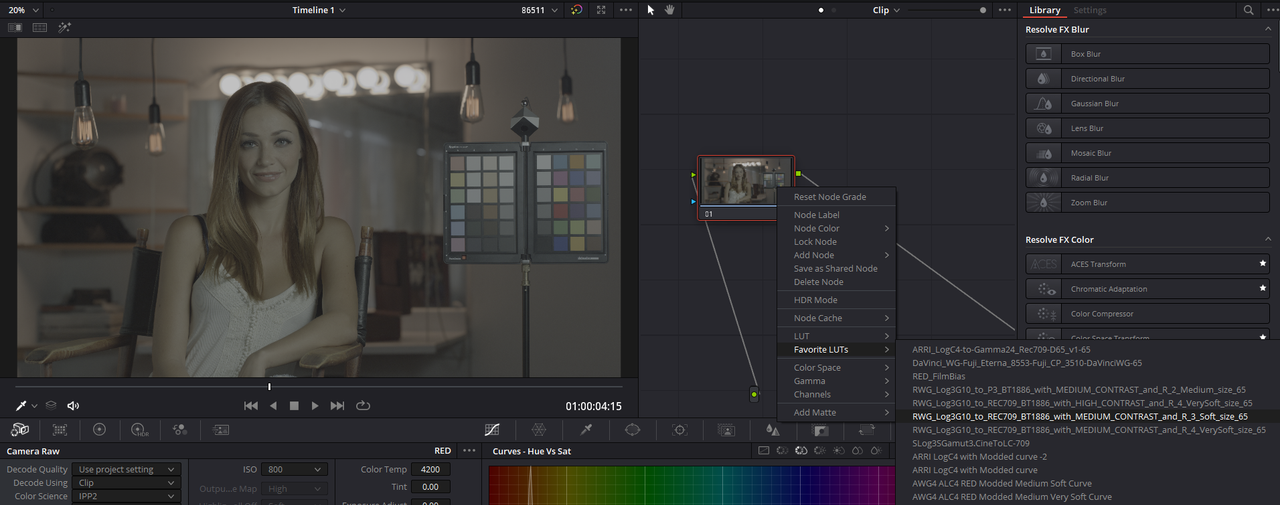Open the Color Warper palette icon
Viewport: 1280px width, 505px height.
538,429
